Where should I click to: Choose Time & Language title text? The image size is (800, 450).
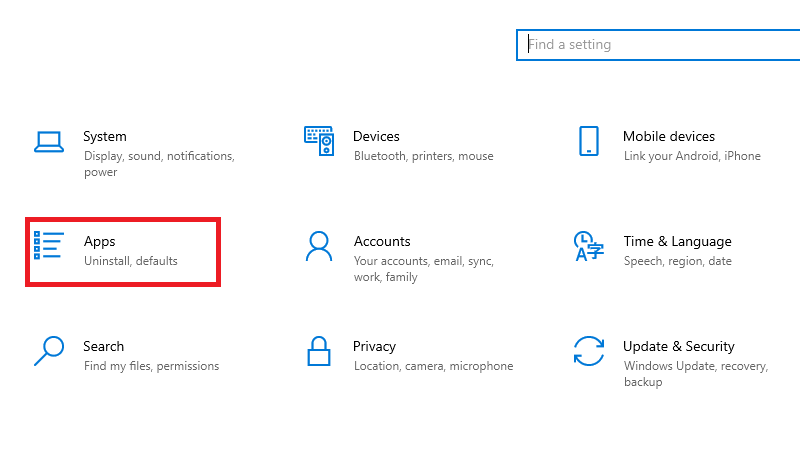pos(677,241)
